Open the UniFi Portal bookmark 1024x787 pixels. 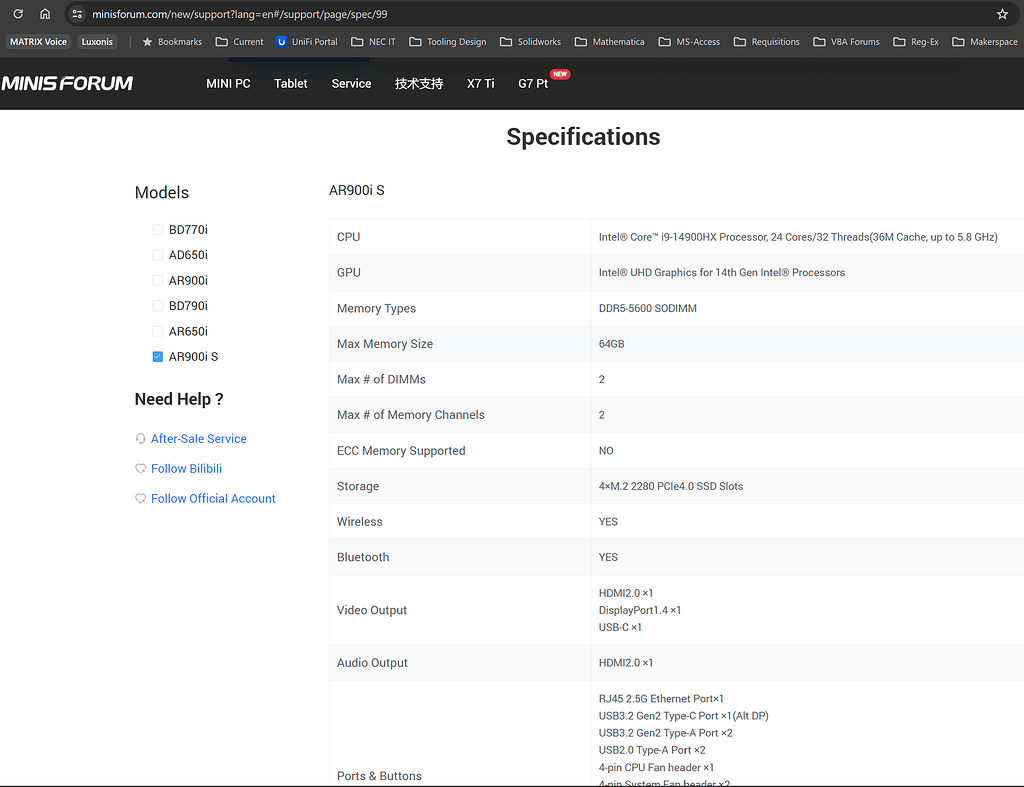click(307, 42)
